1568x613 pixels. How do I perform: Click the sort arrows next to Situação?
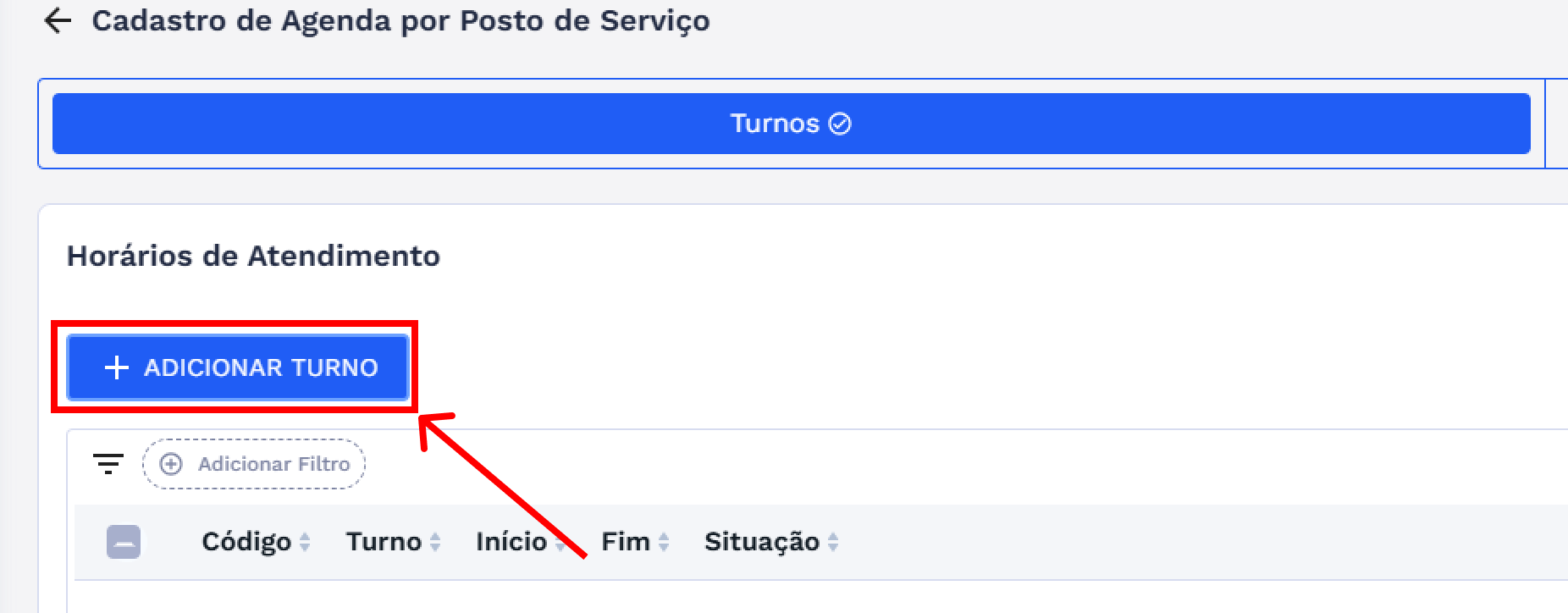(833, 542)
